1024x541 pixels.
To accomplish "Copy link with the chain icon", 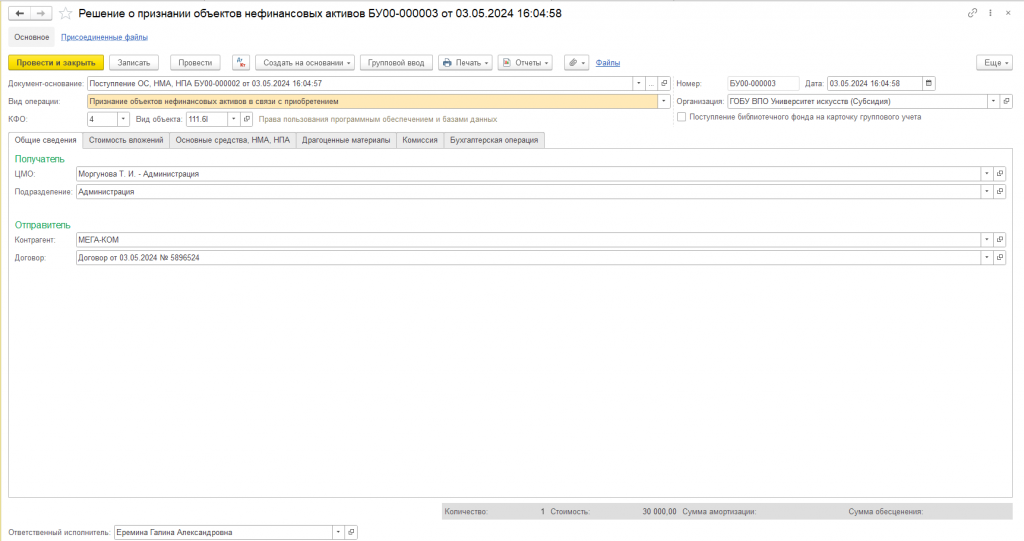I will (972, 13).
